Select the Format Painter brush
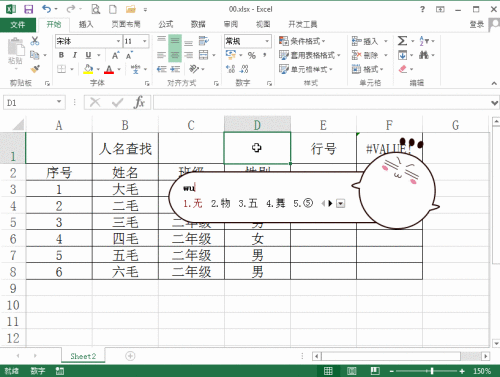This screenshot has height=377, width=500. [35, 69]
